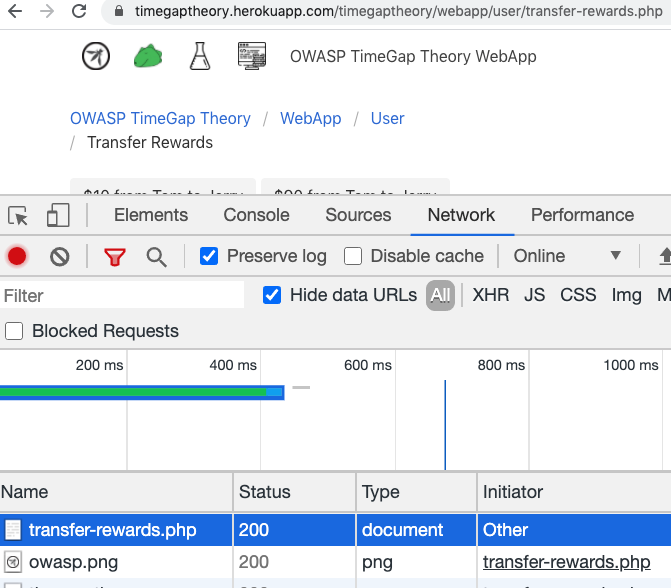Open the Online throttling dropdown
This screenshot has width=671, height=588.
567,256
